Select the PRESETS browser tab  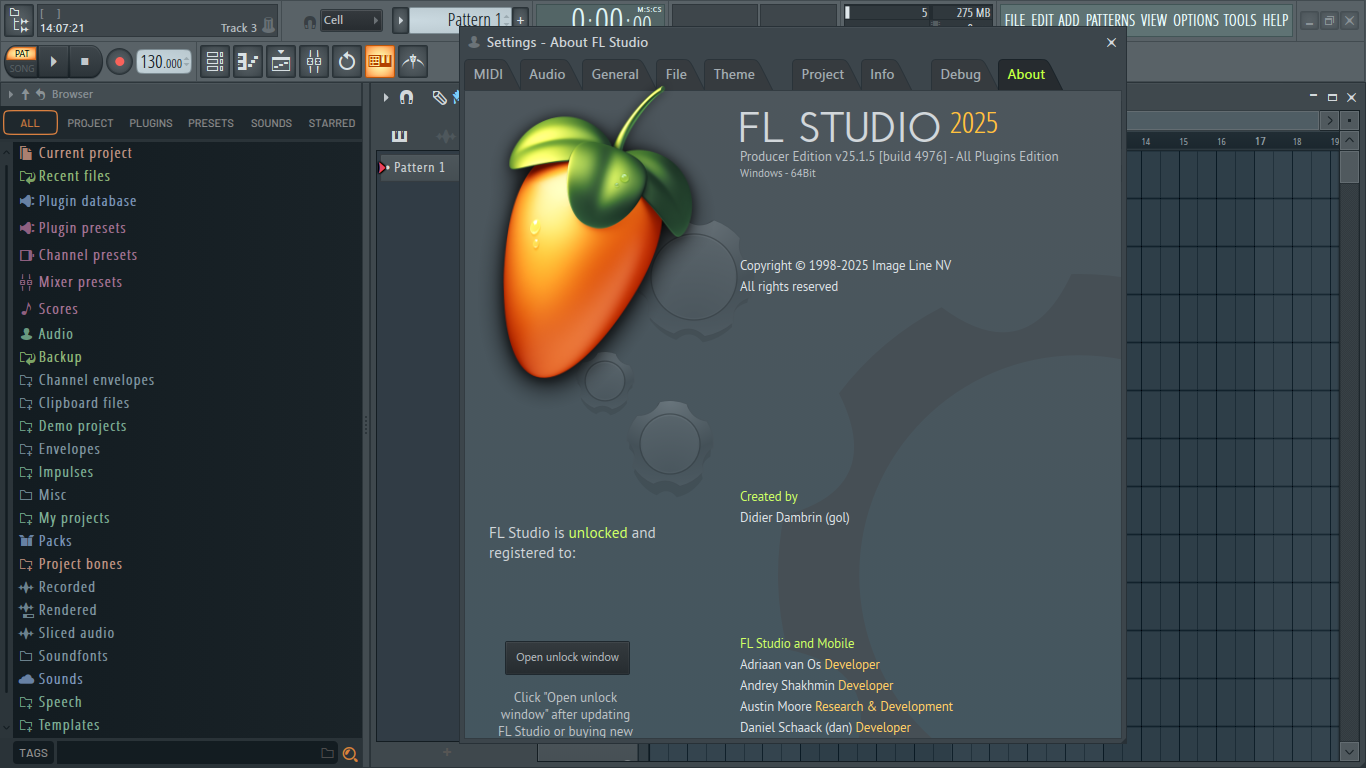coord(211,123)
